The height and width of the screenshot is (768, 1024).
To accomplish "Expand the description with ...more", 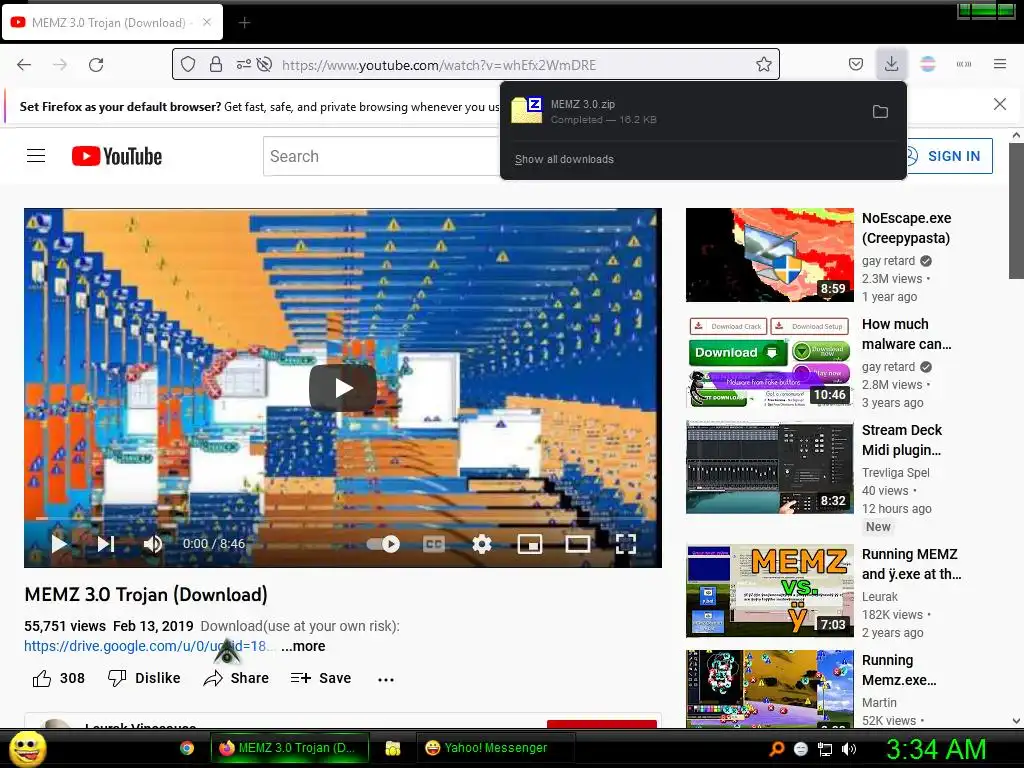I will [303, 646].
